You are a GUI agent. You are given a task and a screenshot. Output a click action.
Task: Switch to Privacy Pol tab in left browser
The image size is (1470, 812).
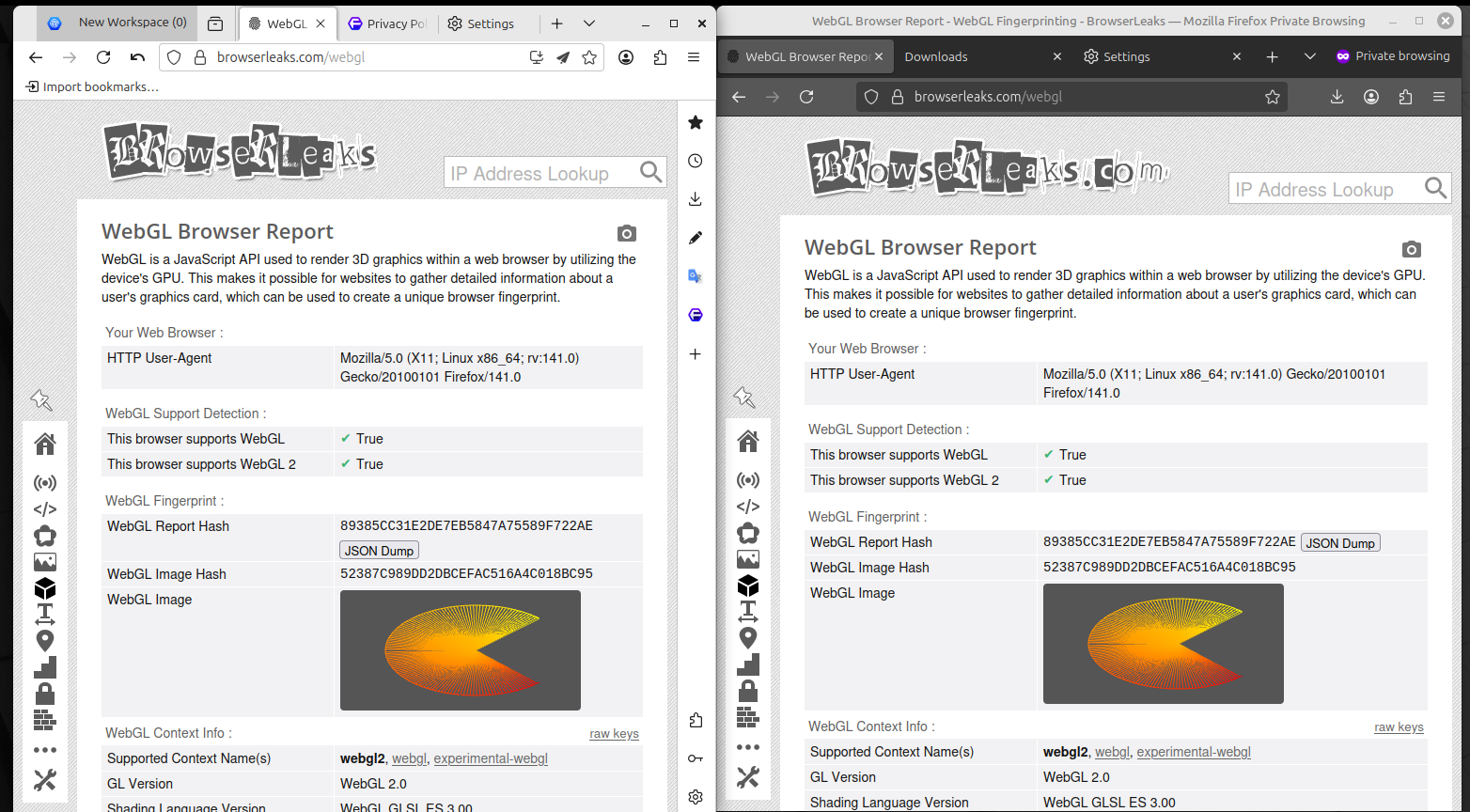click(x=387, y=23)
